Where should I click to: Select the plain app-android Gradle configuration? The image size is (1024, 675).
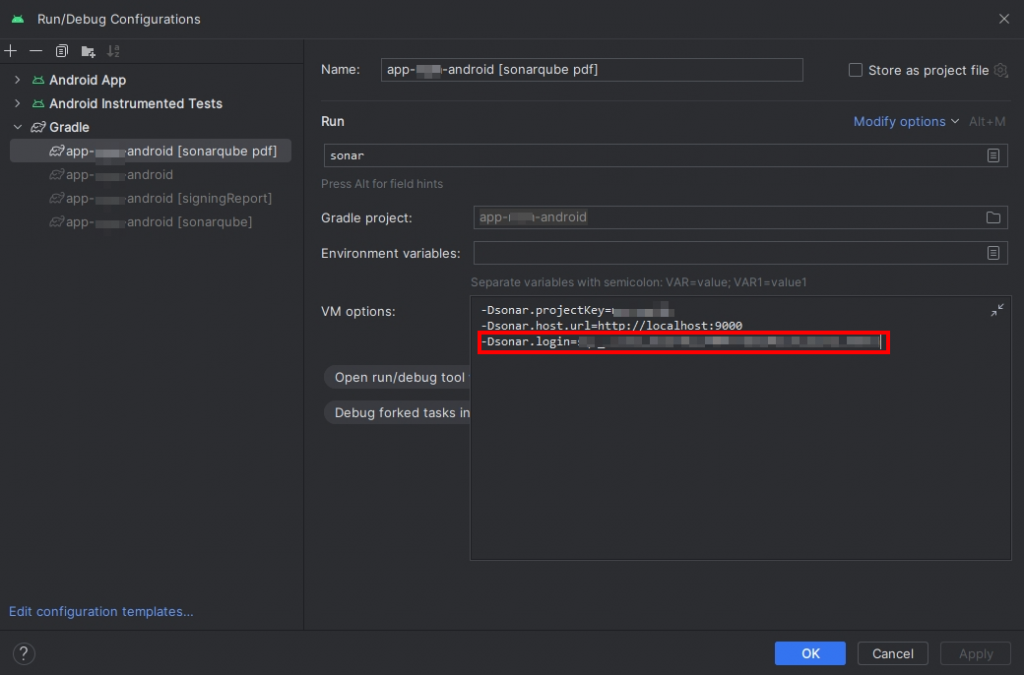(x=111, y=174)
